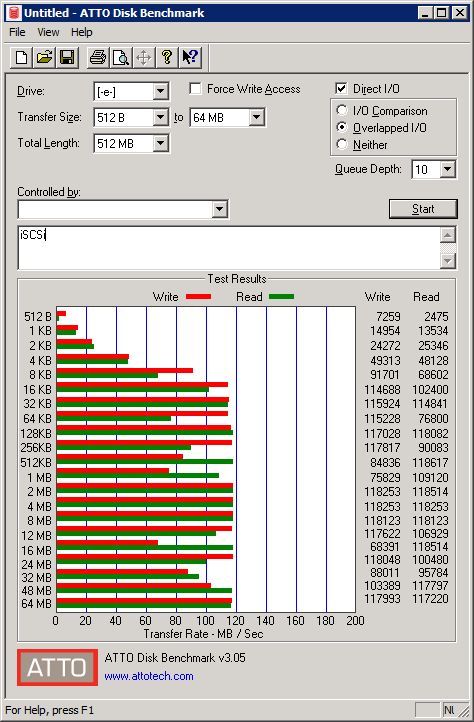Screen dimensions: 474x722
Task: Print the benchmark results
Action: (98, 58)
